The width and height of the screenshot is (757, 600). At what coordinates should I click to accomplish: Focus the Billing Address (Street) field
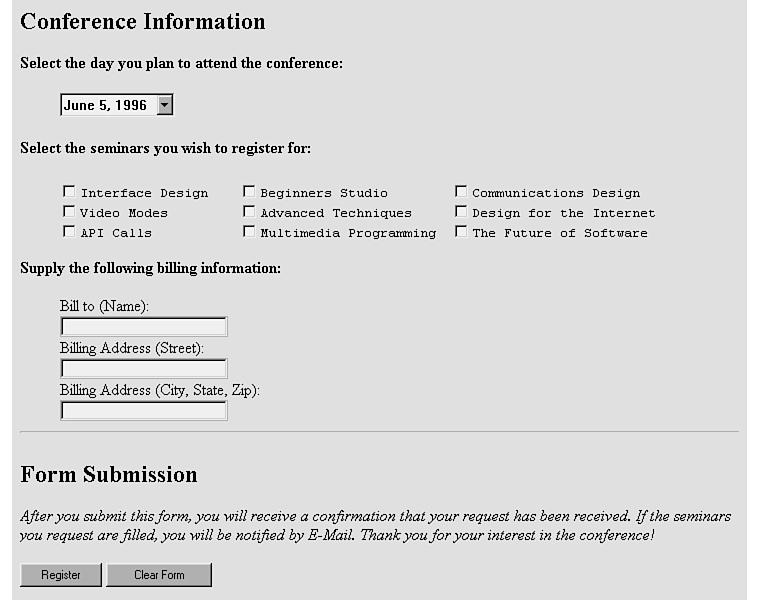(144, 369)
